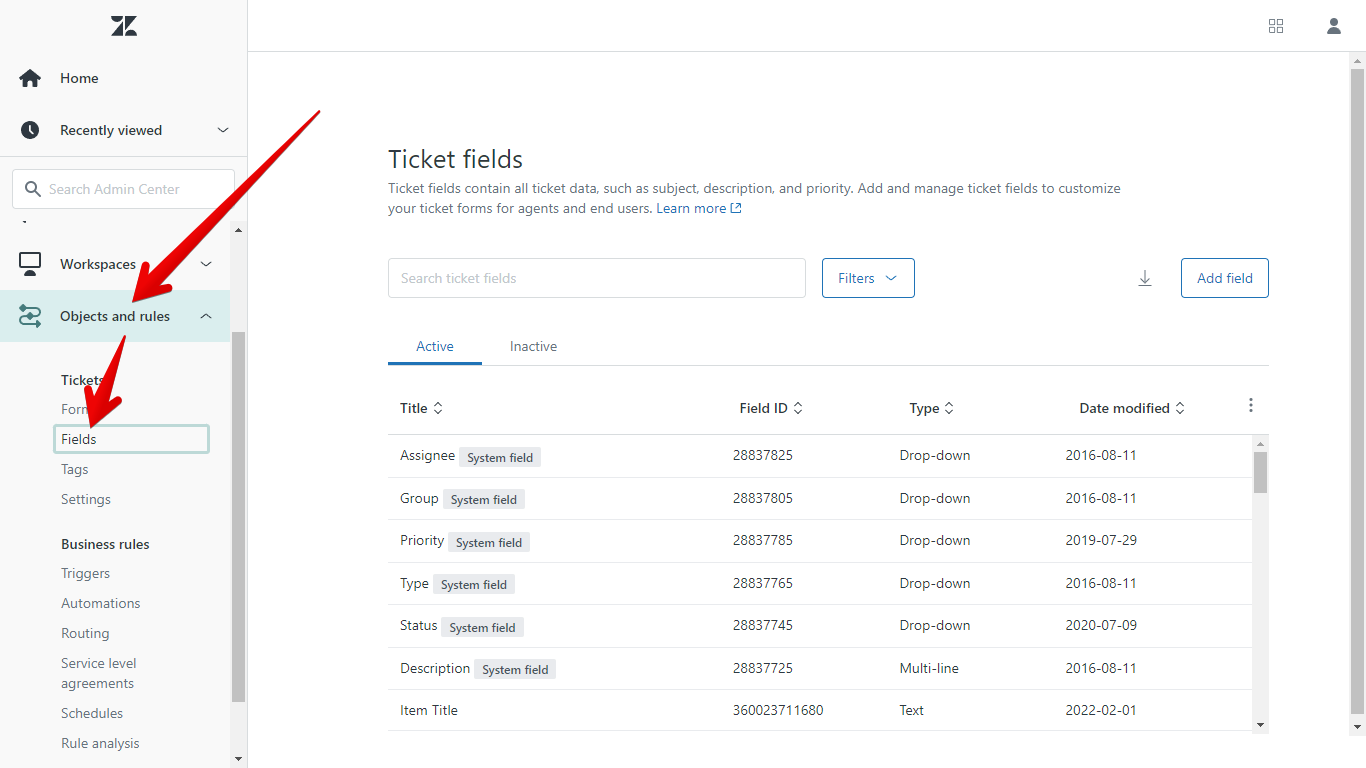1366x768 pixels.
Task: Open Automations under Business rules
Action: 101,603
